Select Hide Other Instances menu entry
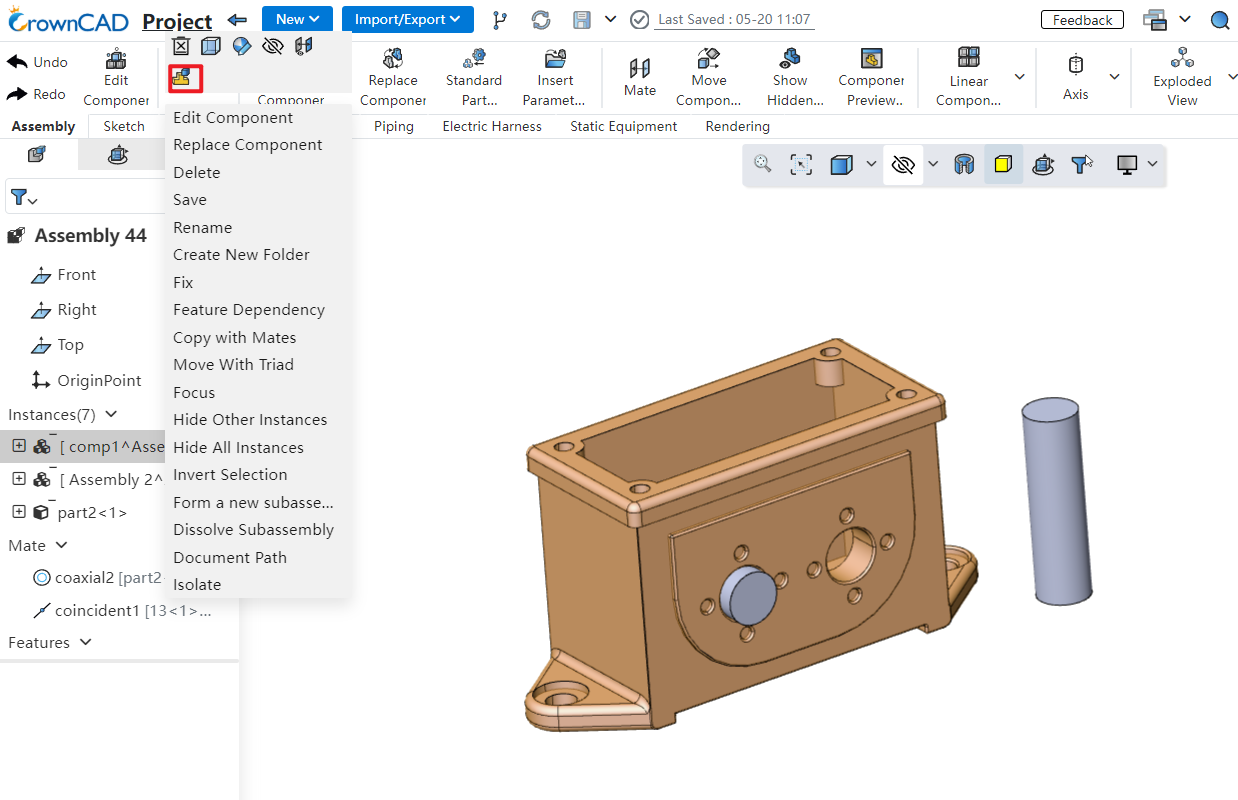Screen dimensions: 1238x800 (x=250, y=419)
